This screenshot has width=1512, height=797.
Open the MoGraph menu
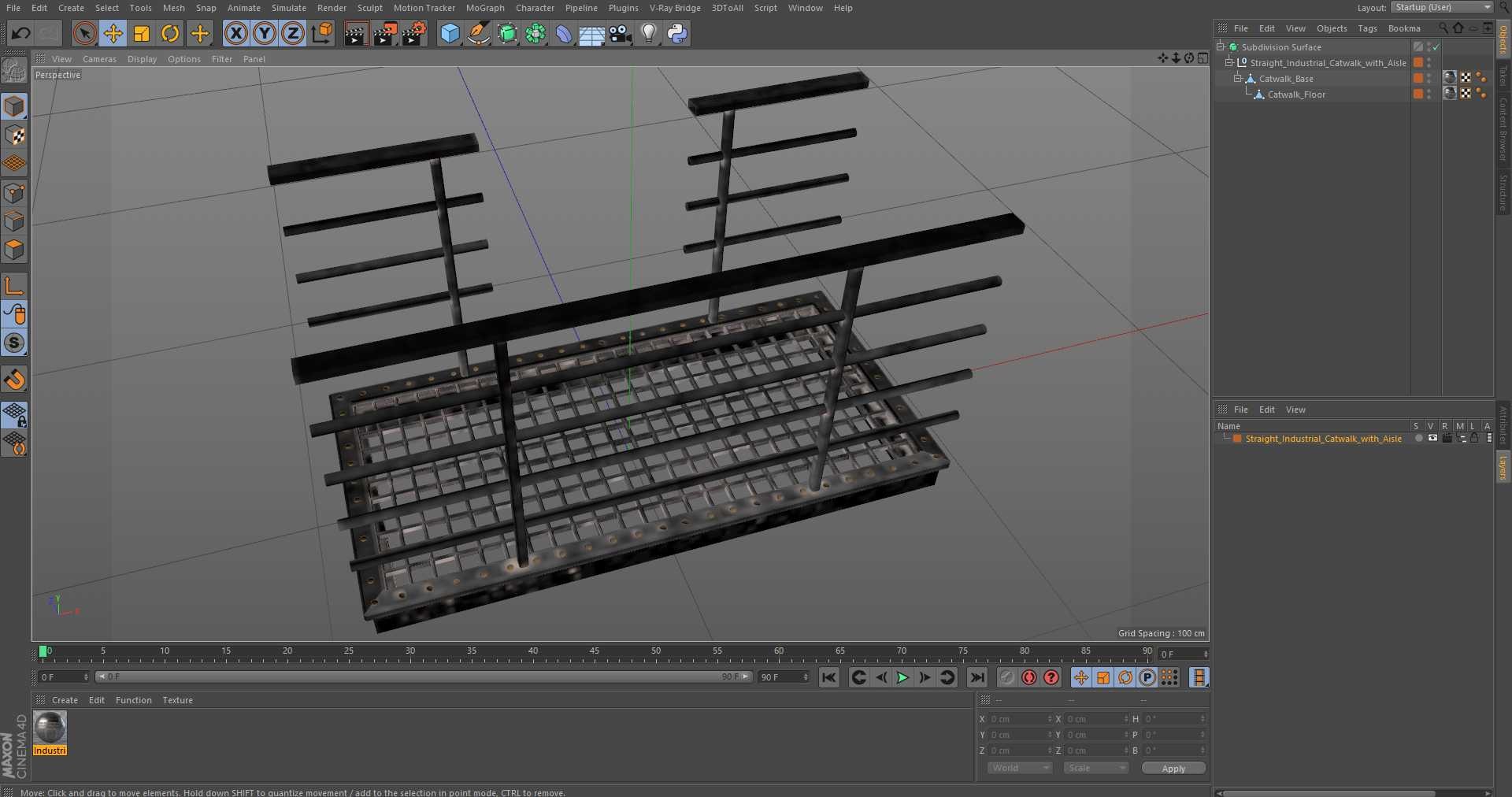tap(485, 8)
